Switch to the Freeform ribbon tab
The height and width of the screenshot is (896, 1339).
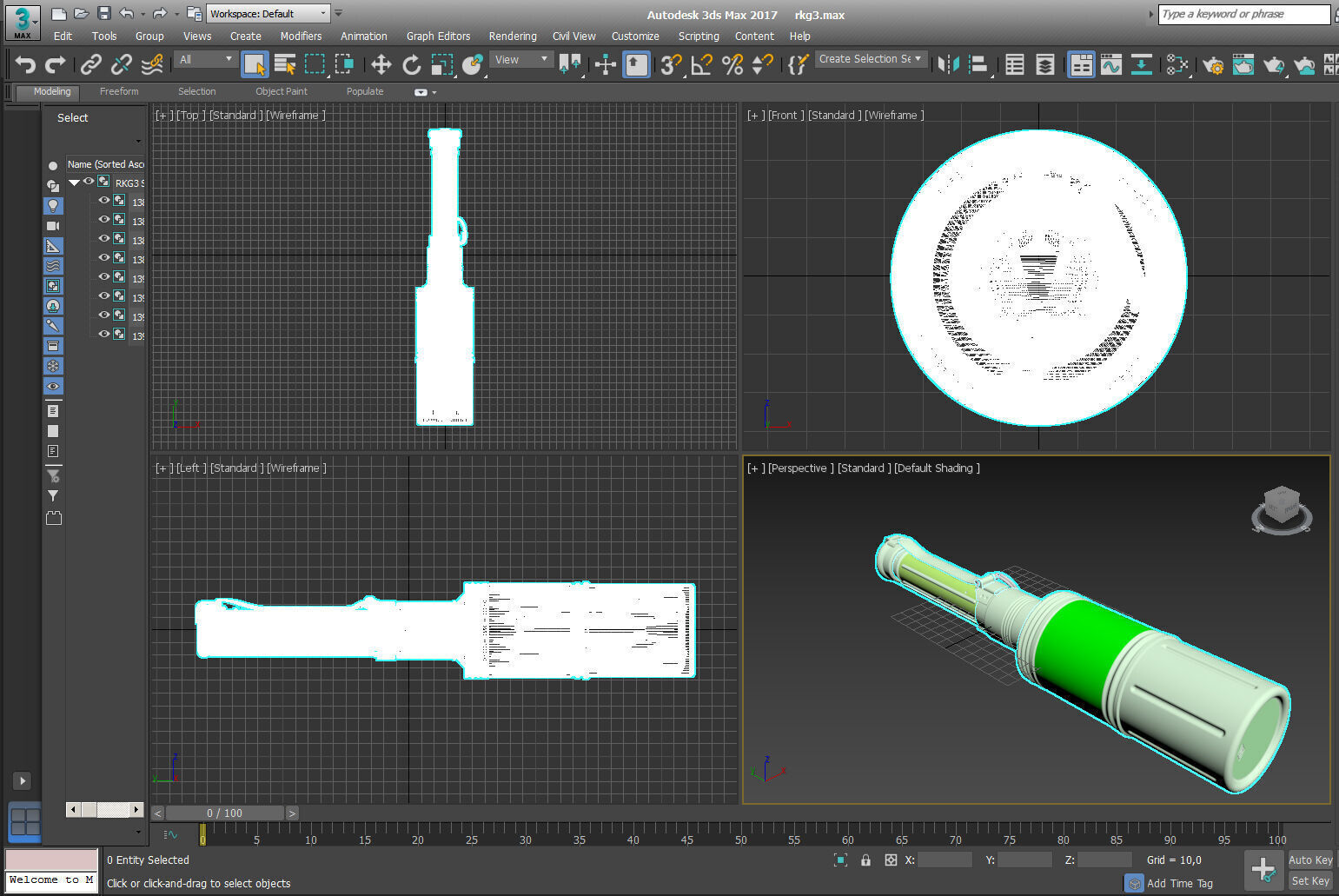point(119,91)
